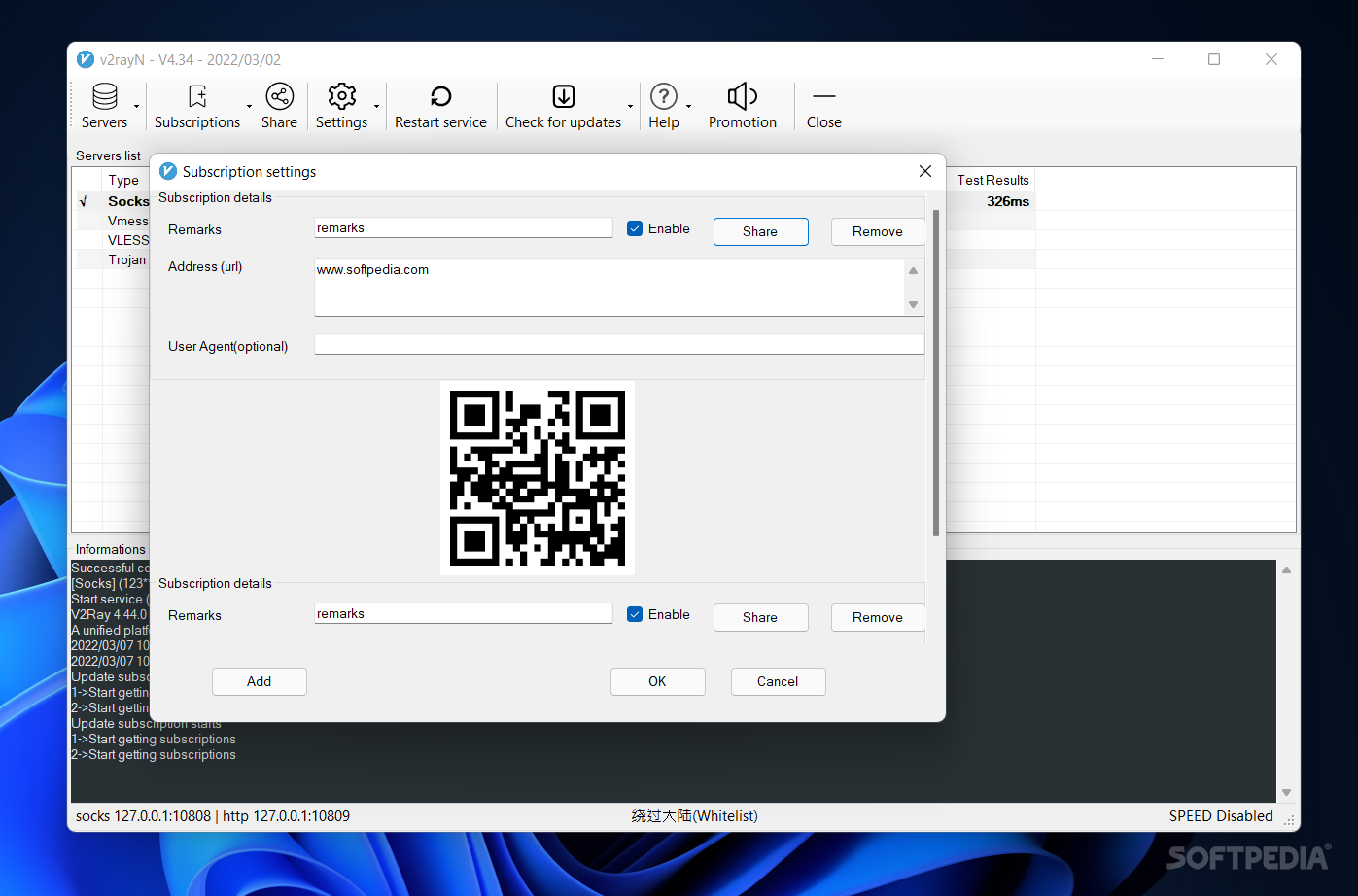Image resolution: width=1358 pixels, height=896 pixels.
Task: Click the Add button in the dialog
Action: click(259, 681)
